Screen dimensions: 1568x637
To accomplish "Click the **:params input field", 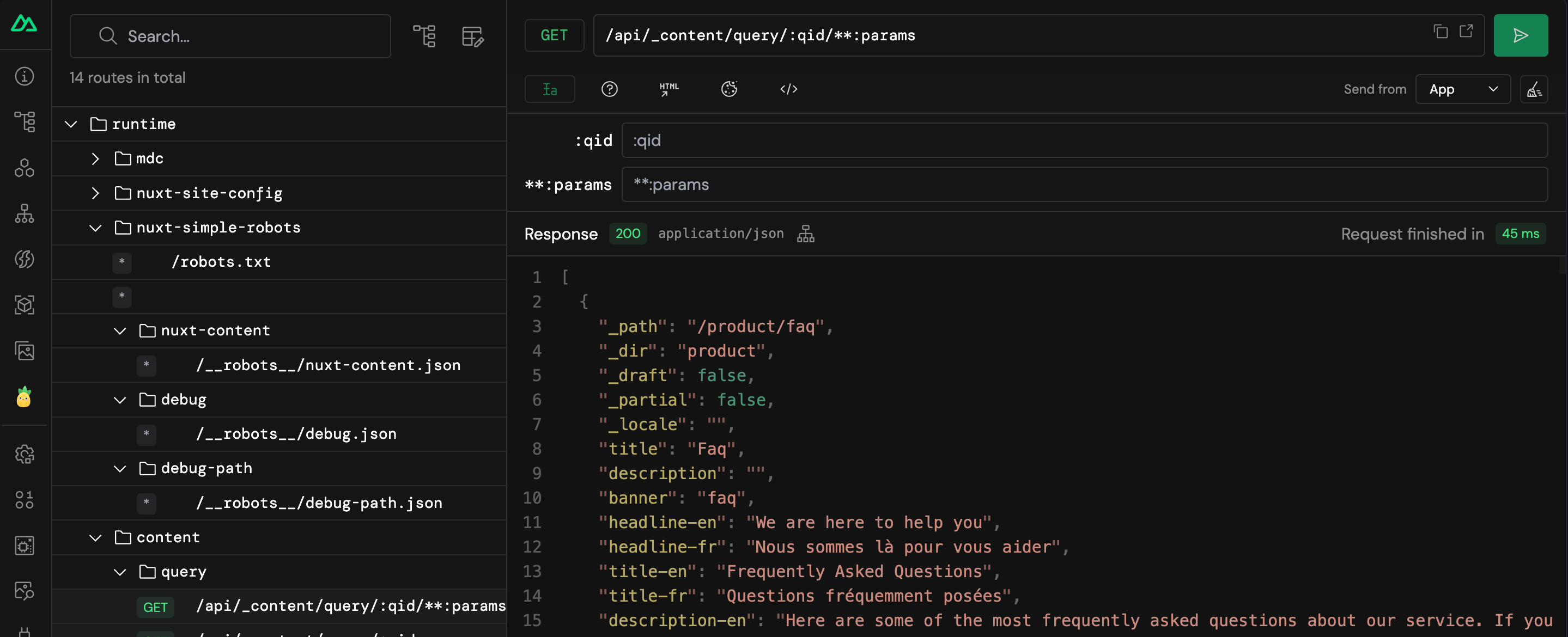I will [1084, 185].
